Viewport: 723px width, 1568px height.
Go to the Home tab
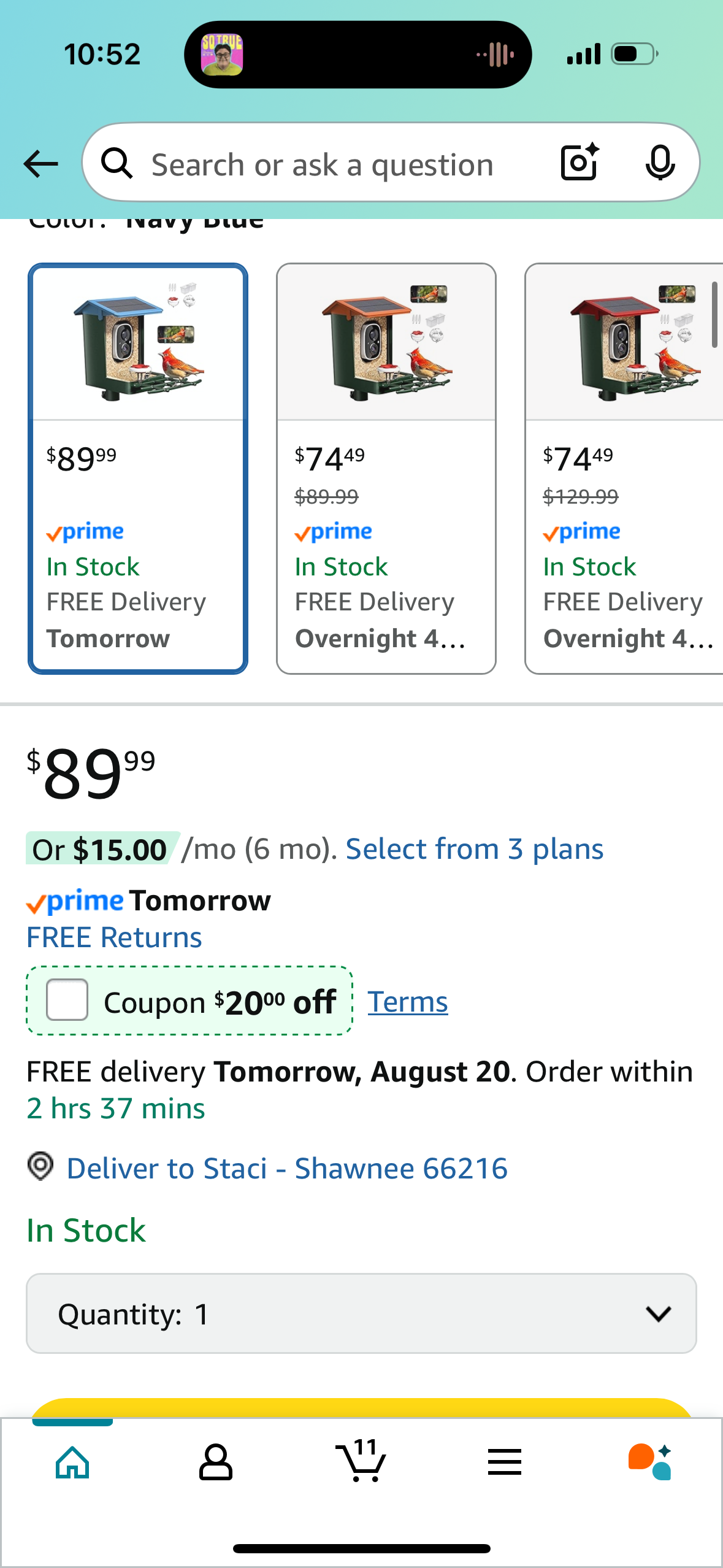72,1462
